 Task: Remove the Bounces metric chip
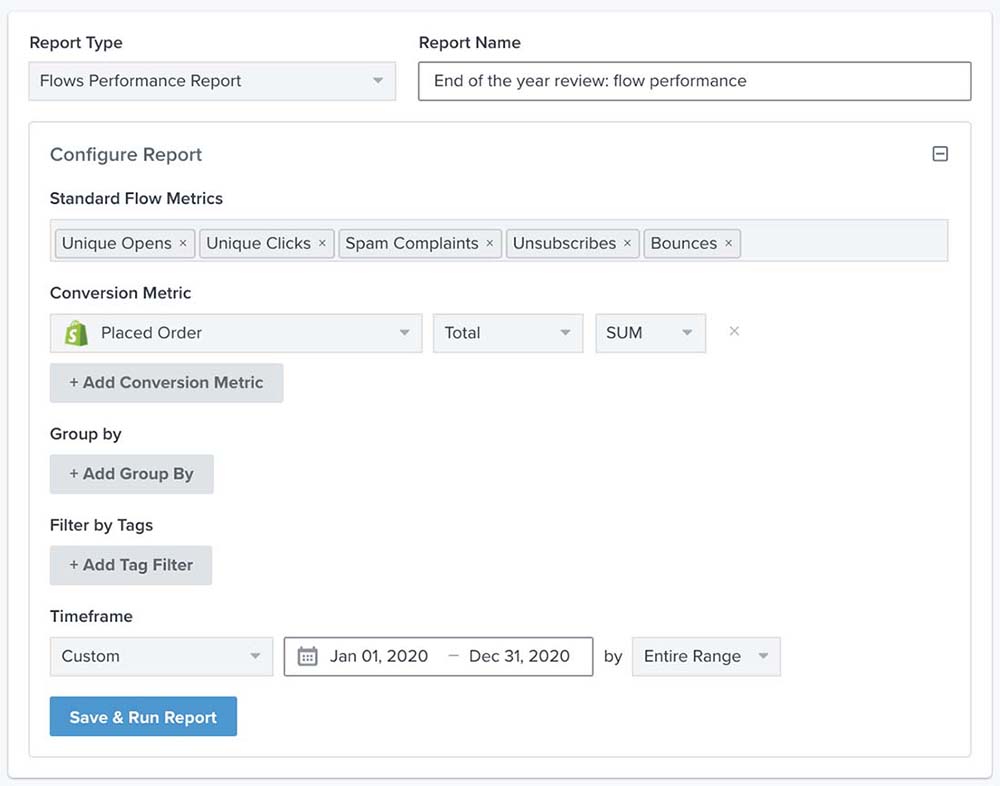[728, 242]
